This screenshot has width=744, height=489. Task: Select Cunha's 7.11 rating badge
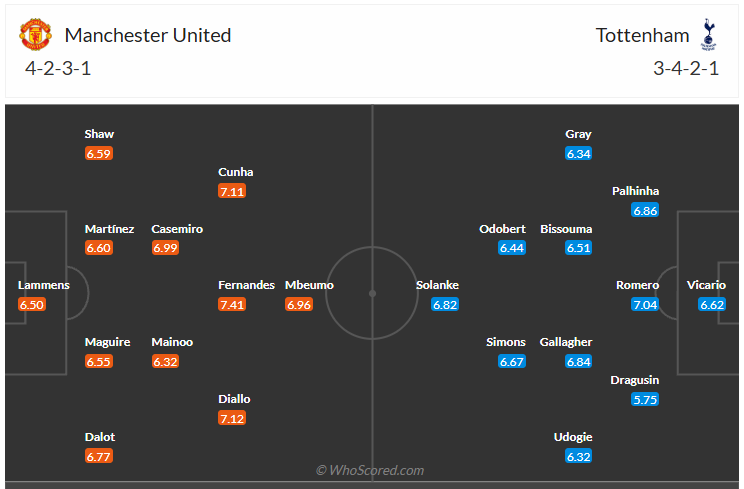232,191
